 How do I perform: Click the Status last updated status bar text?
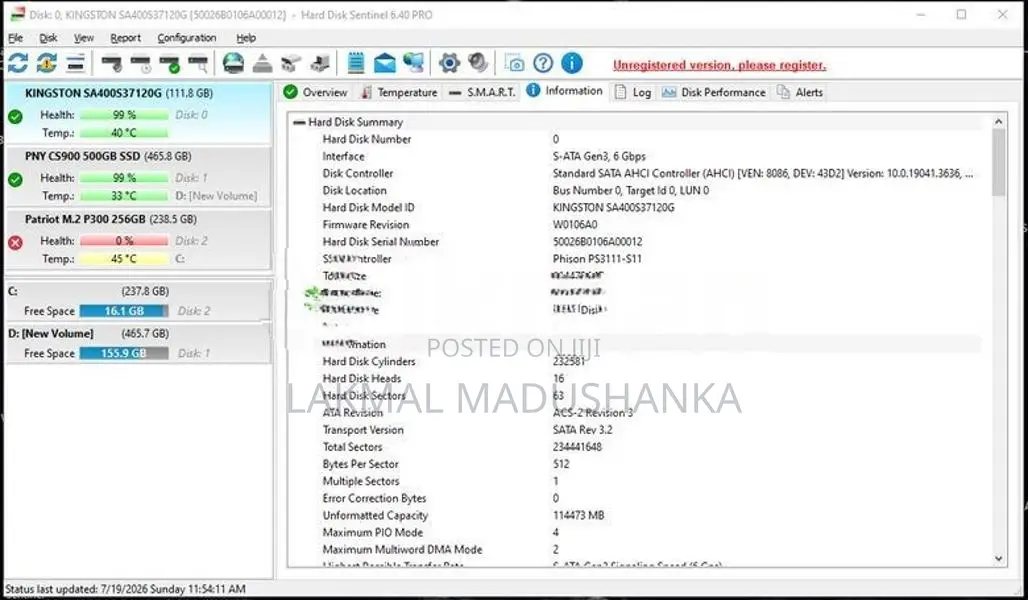coord(125,589)
